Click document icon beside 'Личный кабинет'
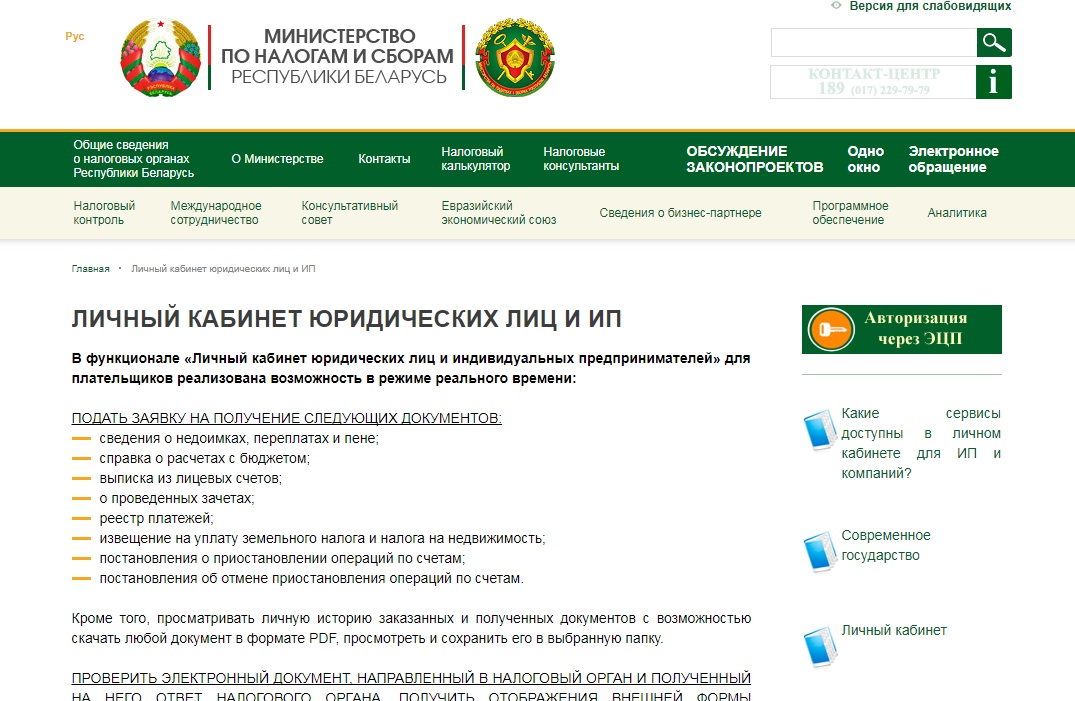The height and width of the screenshot is (701, 1075). pos(820,645)
